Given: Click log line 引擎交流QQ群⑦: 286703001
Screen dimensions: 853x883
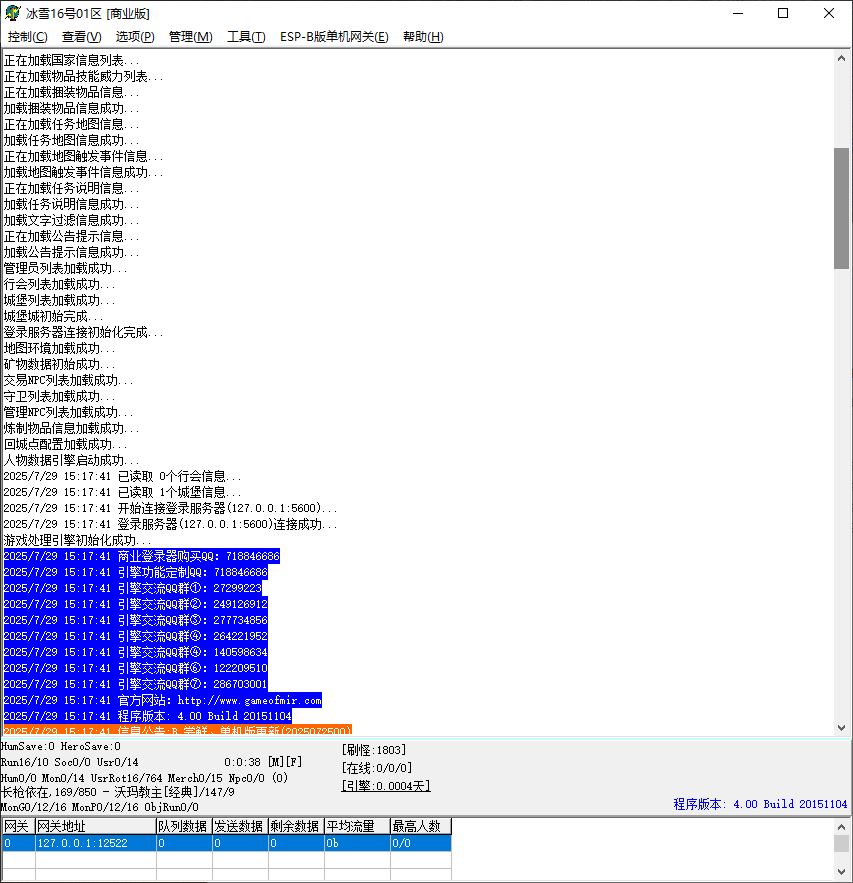Looking at the screenshot, I should tap(136, 684).
